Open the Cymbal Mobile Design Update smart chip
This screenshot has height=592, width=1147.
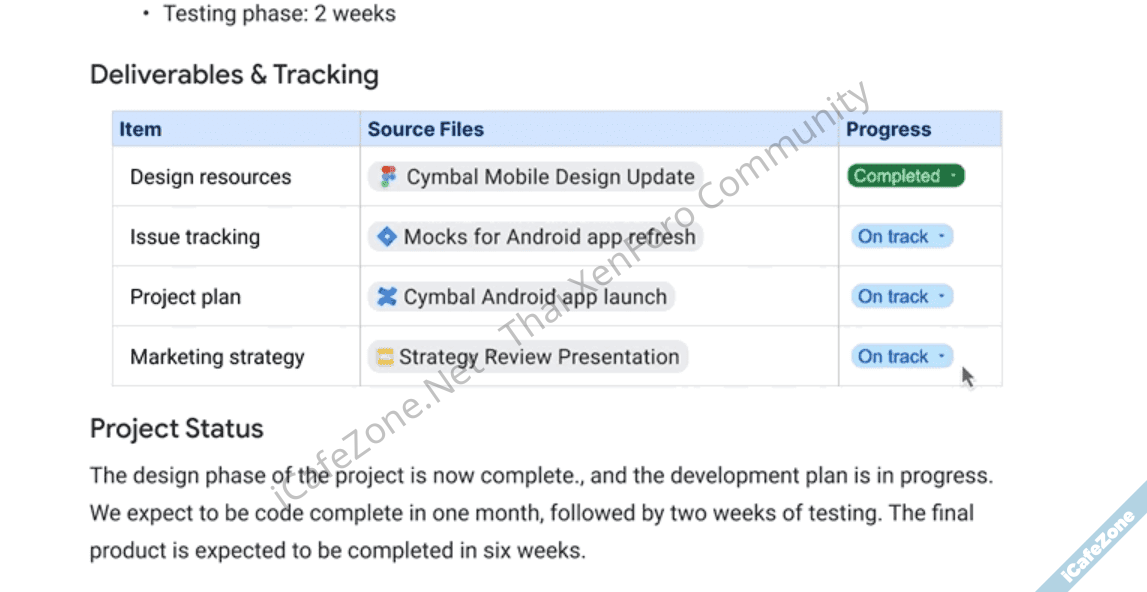(550, 177)
